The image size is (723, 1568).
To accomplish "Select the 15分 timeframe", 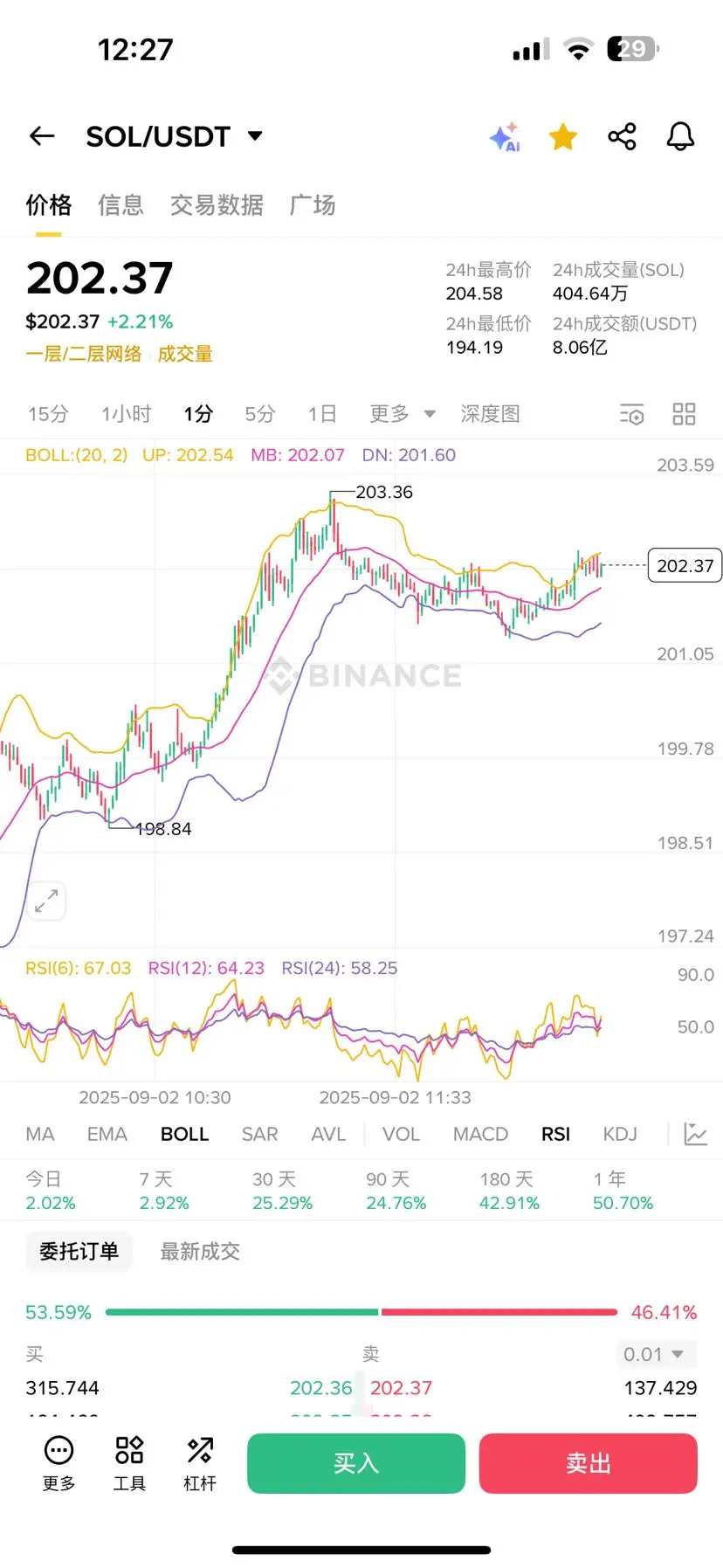I will 48,414.
